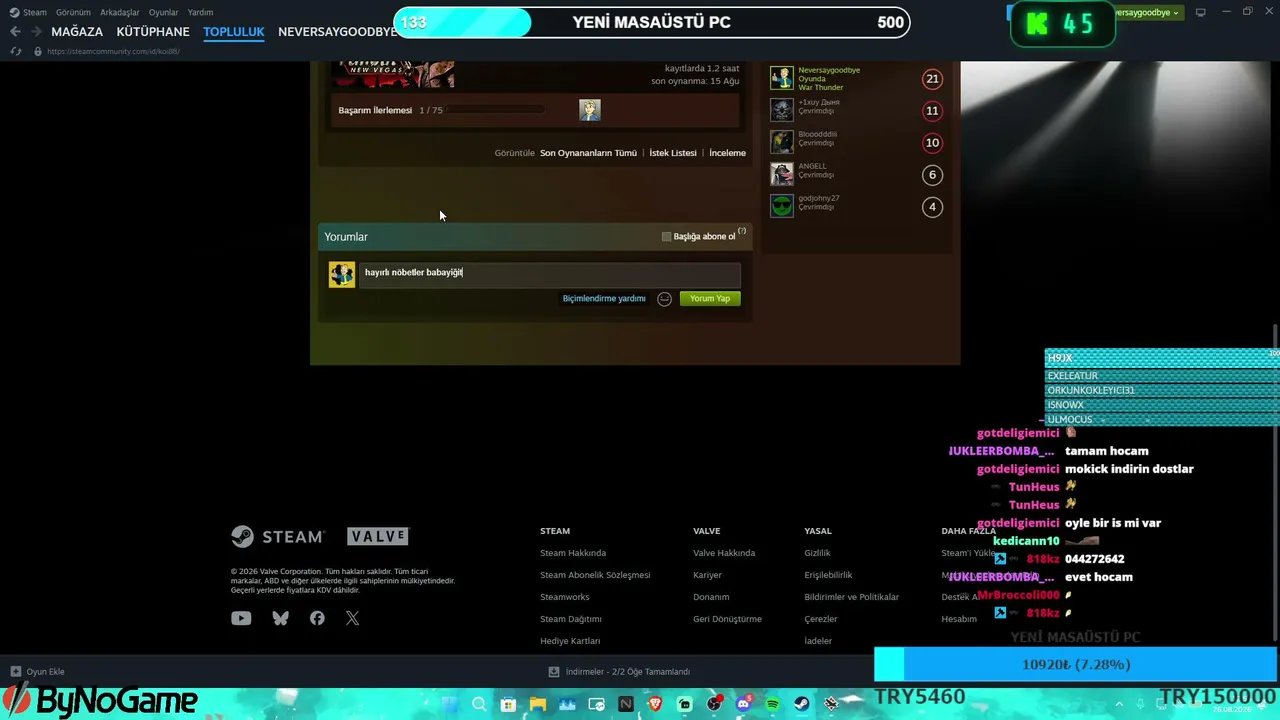1280x720 pixels.
Task: Click the Fallout achievement badge icon
Action: click(x=590, y=110)
